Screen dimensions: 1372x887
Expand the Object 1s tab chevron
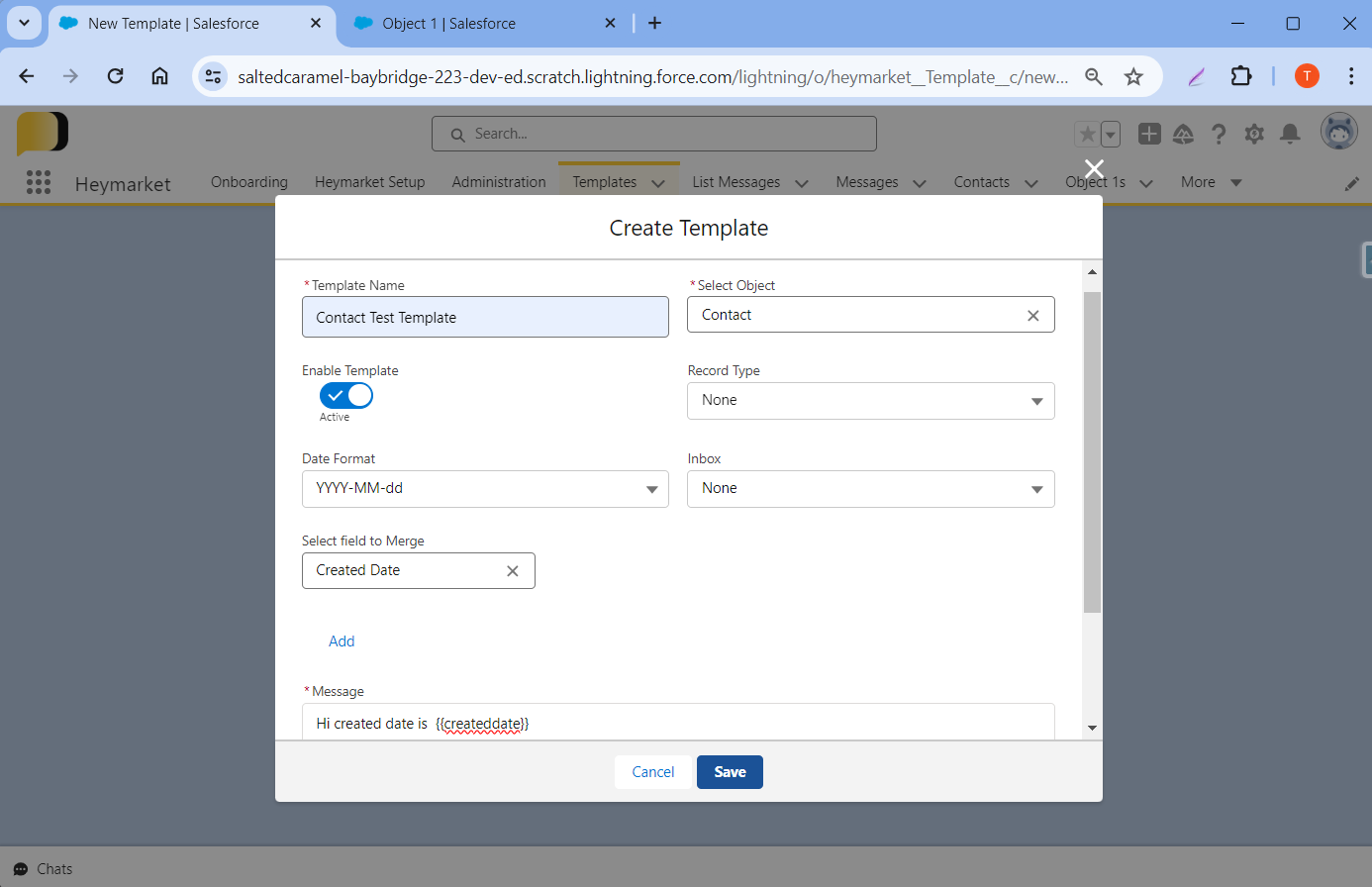coord(1146,183)
